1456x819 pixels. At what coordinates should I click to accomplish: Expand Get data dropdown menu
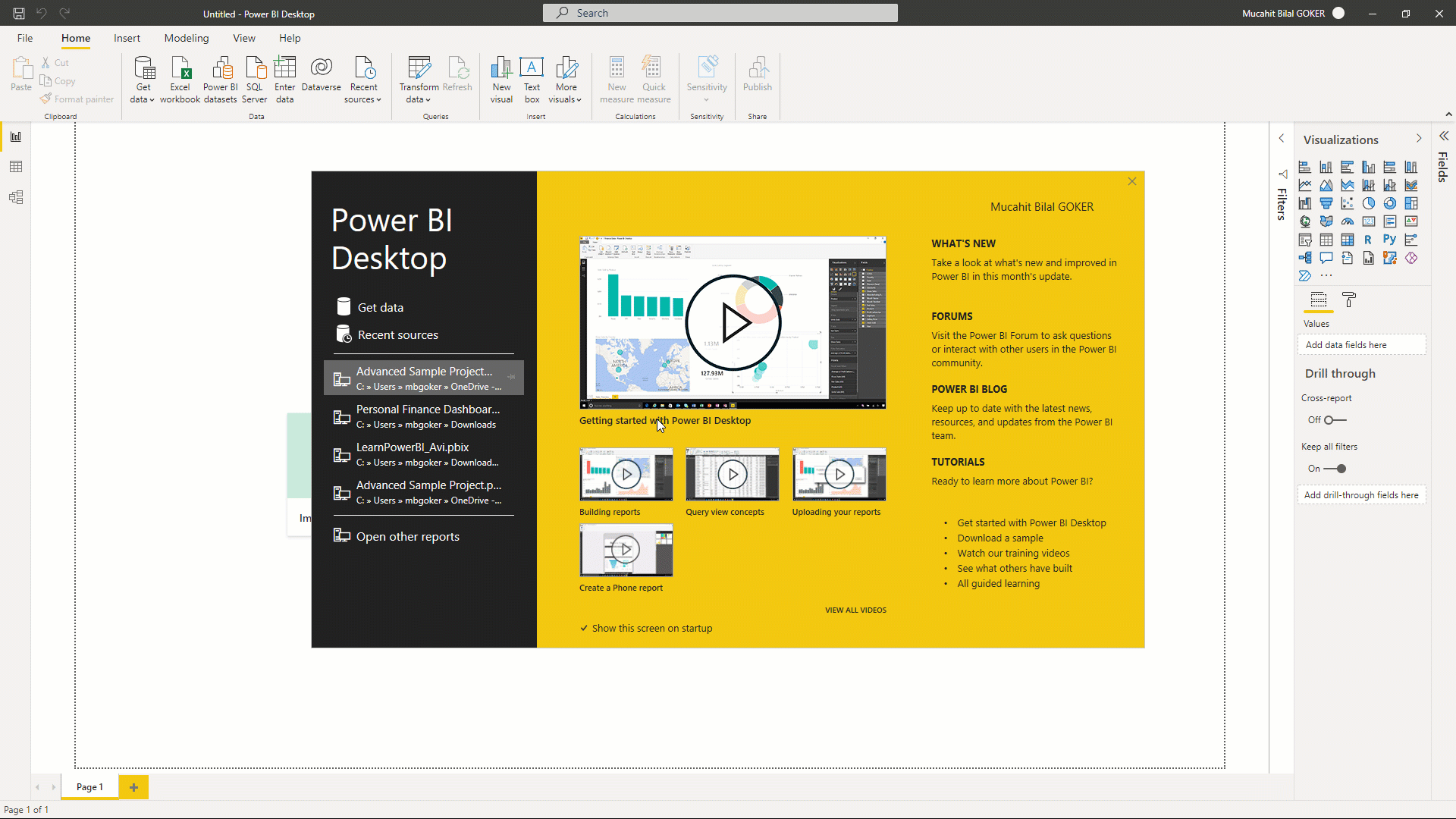coord(152,100)
